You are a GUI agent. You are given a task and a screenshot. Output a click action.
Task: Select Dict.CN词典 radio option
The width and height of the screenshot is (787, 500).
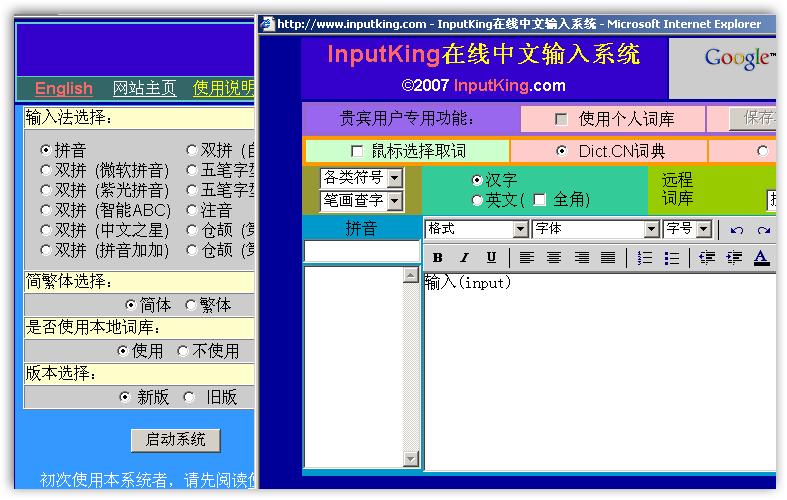[562, 151]
